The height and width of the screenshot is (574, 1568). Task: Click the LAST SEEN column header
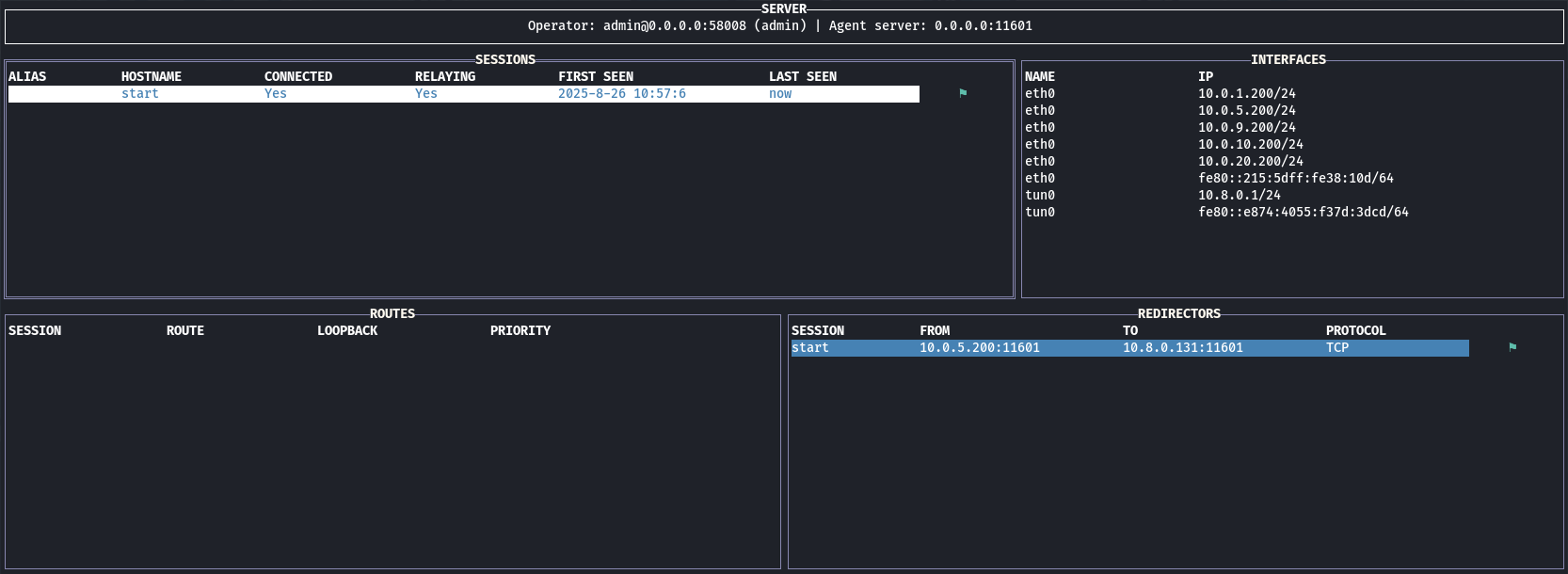click(803, 77)
